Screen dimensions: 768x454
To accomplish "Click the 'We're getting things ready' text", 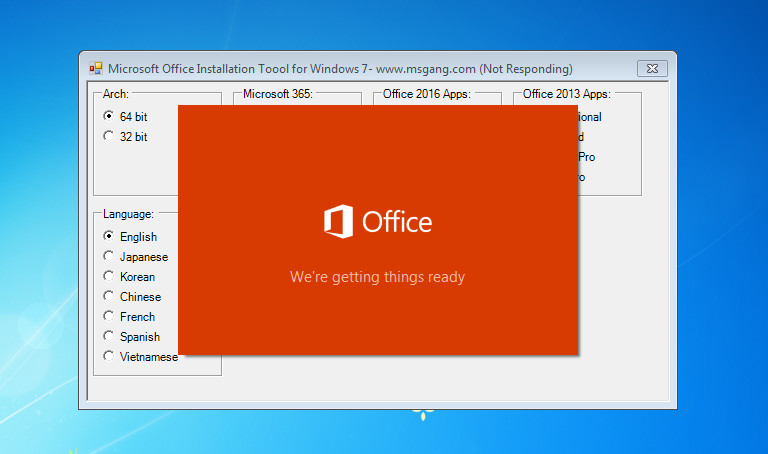I will (x=377, y=277).
